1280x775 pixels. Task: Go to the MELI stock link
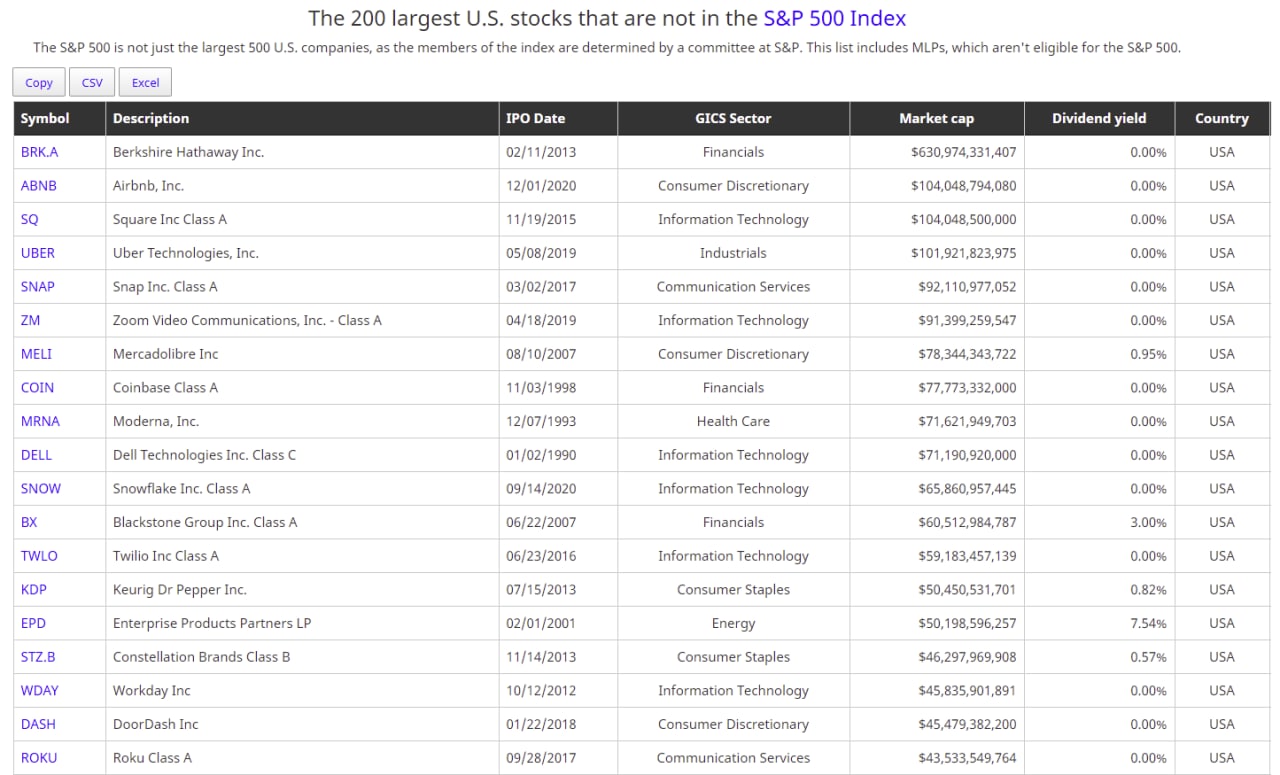pyautogui.click(x=36, y=354)
